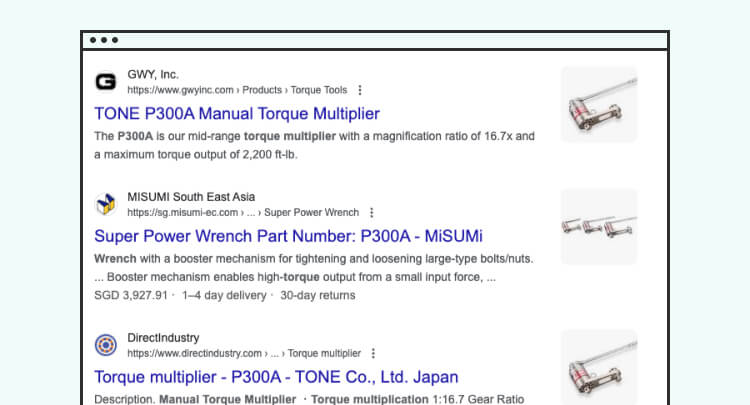The image size is (750, 405).
Task: Click the DirectIndustry site name
Action: click(x=163, y=338)
